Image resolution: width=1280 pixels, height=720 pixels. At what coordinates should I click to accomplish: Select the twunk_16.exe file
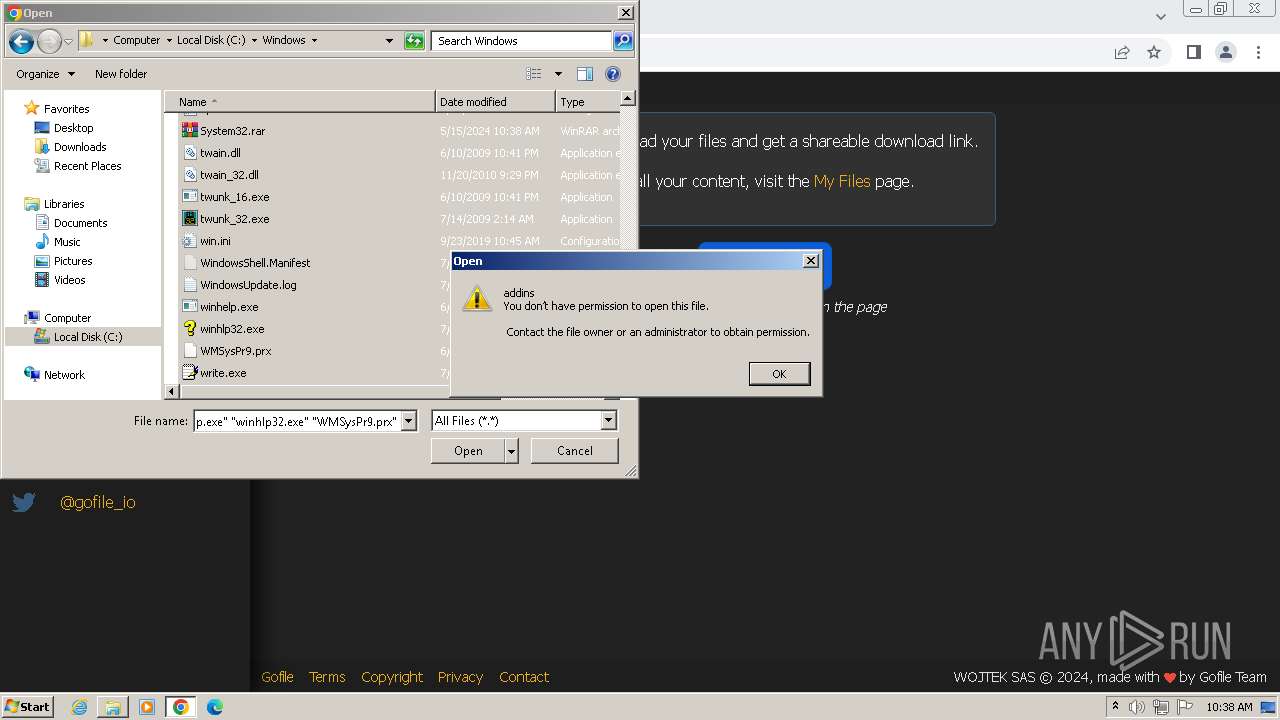[x=234, y=197]
